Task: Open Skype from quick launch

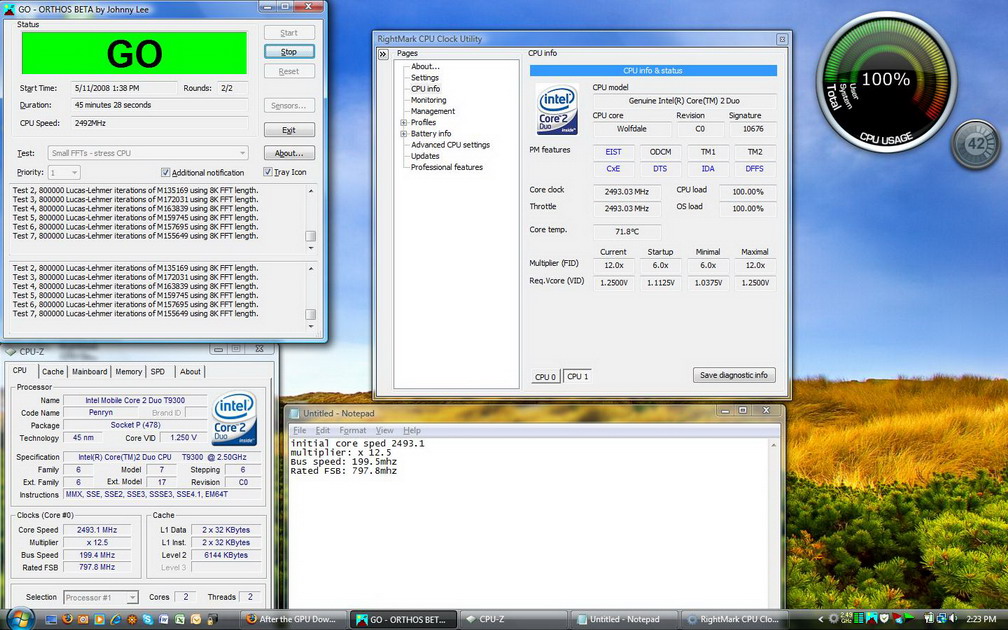Action: click(x=148, y=620)
